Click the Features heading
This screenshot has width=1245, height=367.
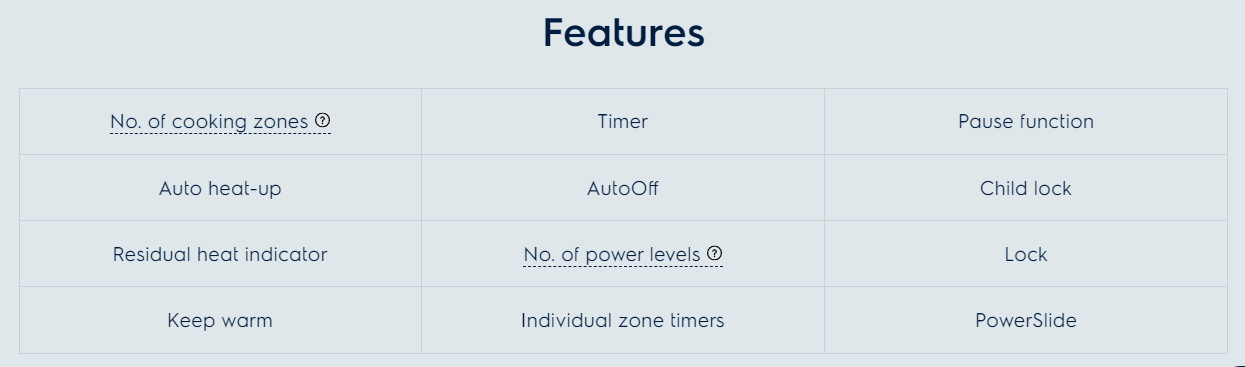(x=623, y=33)
